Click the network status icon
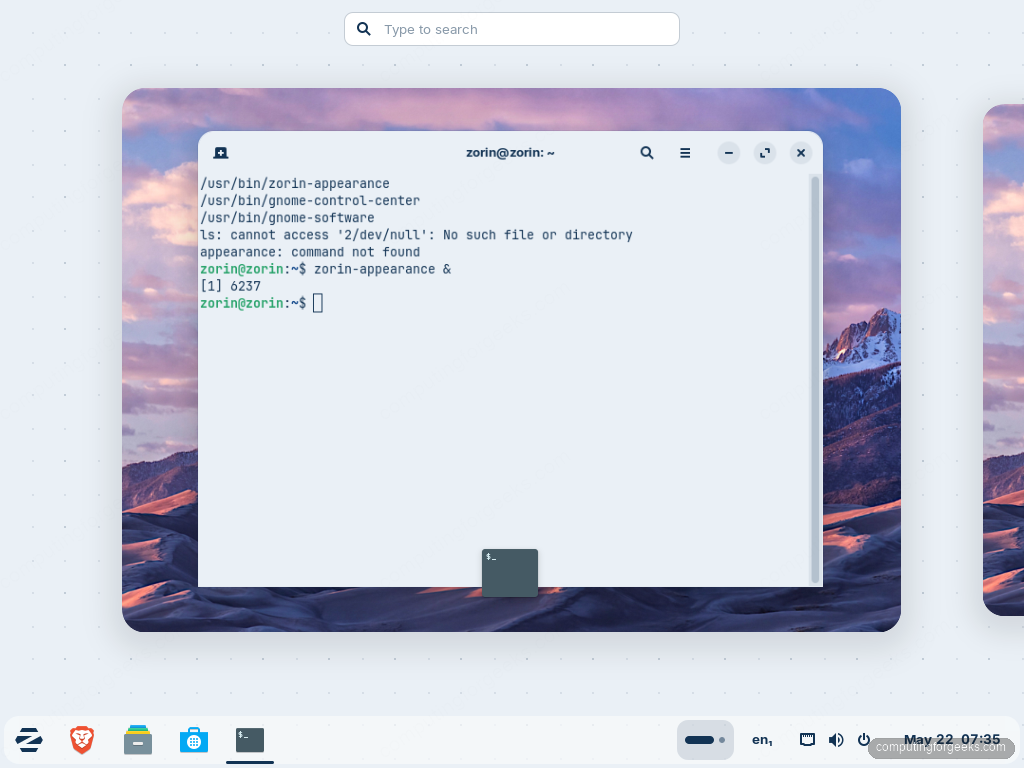The width and height of the screenshot is (1024, 768). tap(807, 740)
